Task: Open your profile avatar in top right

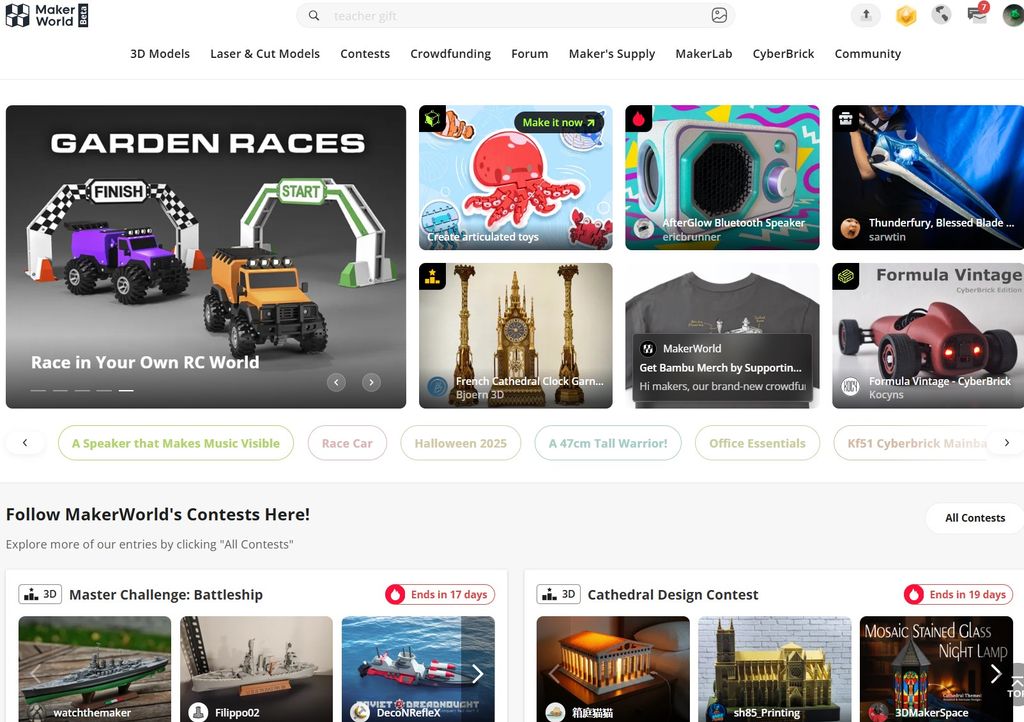Action: coord(1012,16)
